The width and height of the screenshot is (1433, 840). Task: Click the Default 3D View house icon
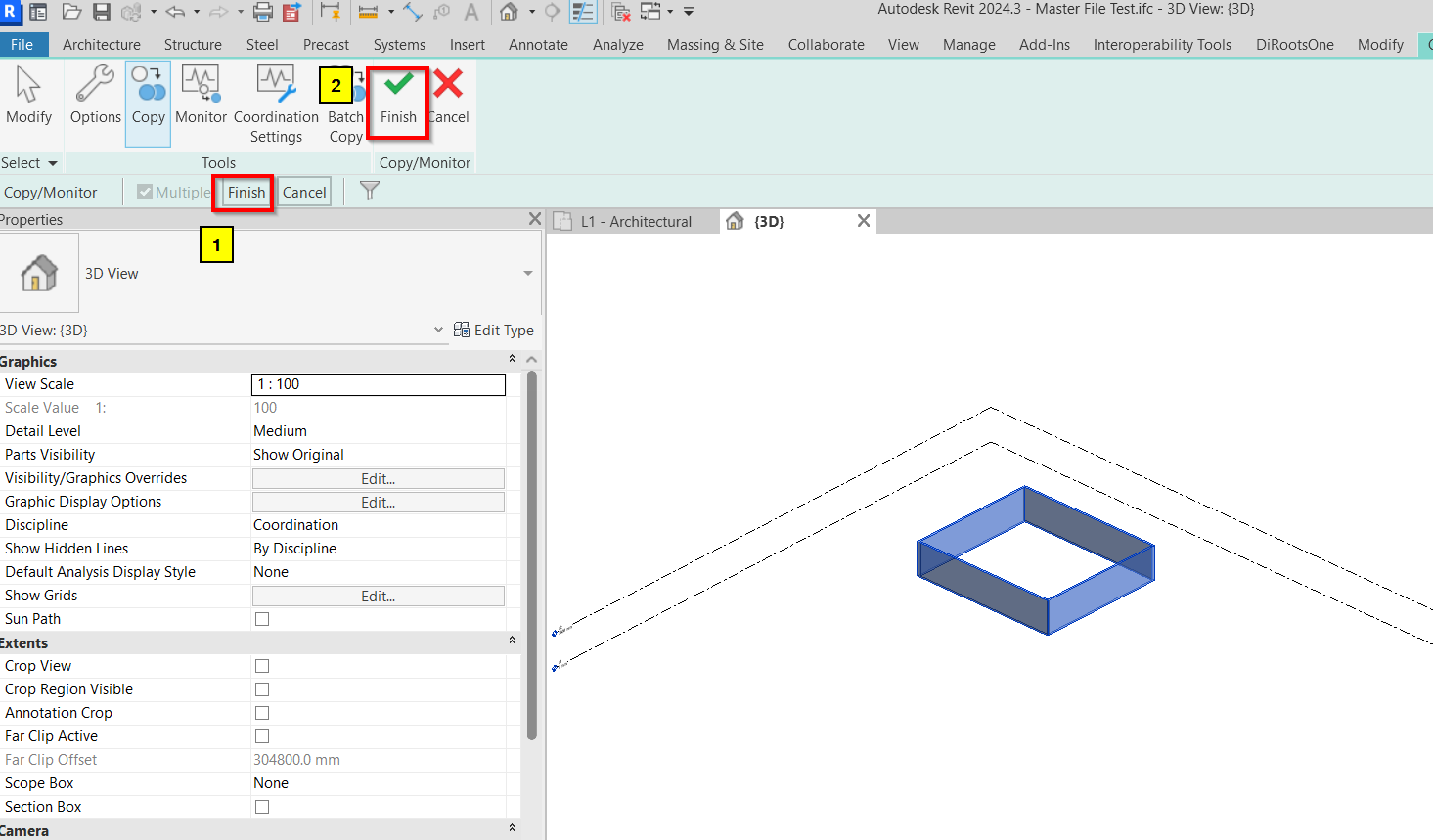[x=509, y=12]
